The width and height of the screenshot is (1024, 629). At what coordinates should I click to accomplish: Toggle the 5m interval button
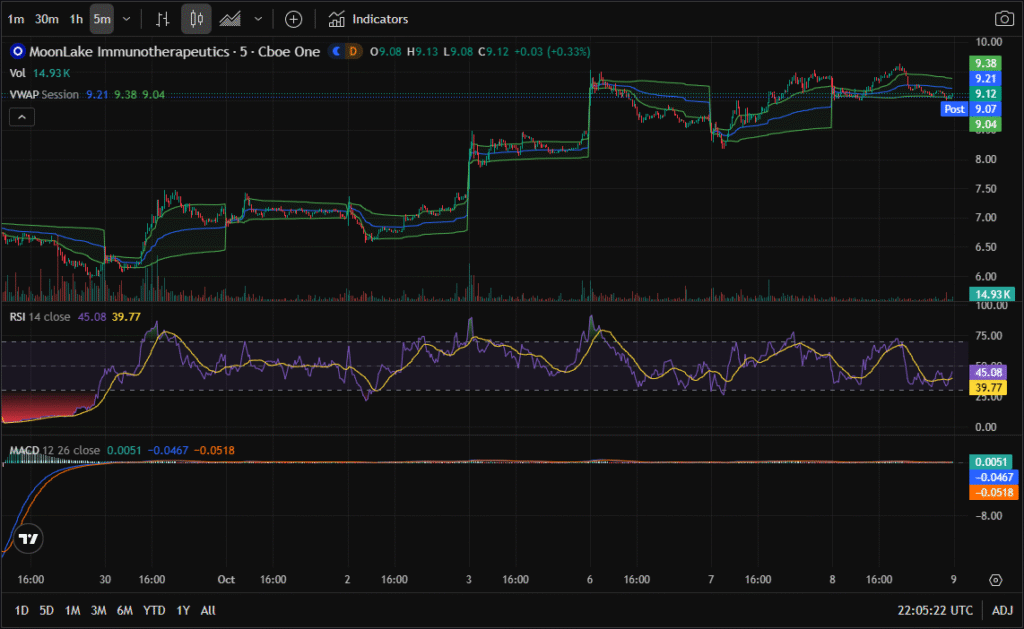[101, 19]
